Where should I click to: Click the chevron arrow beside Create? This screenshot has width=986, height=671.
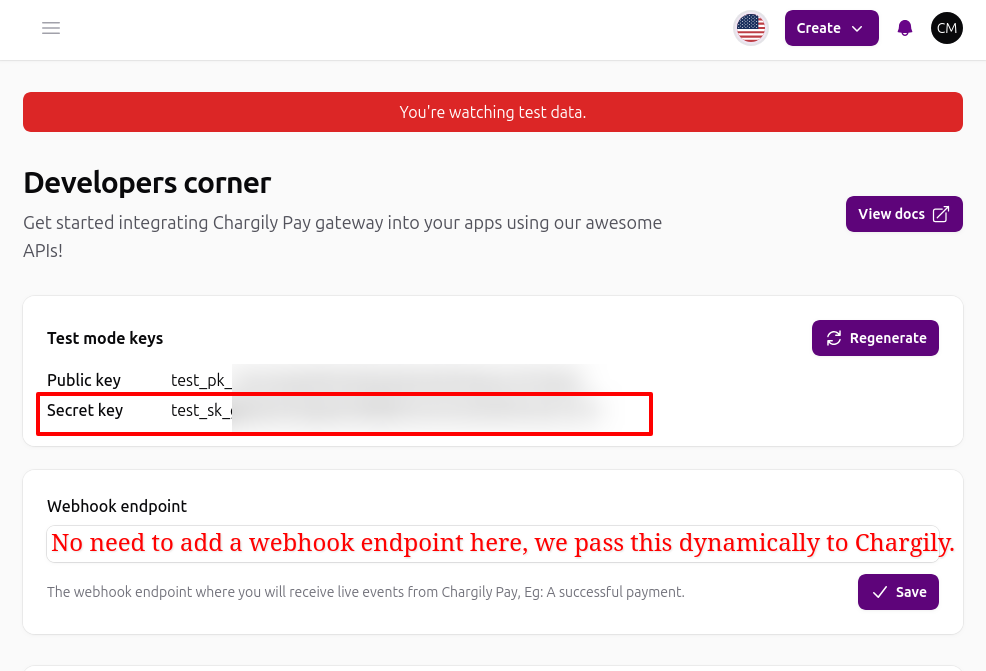click(857, 29)
